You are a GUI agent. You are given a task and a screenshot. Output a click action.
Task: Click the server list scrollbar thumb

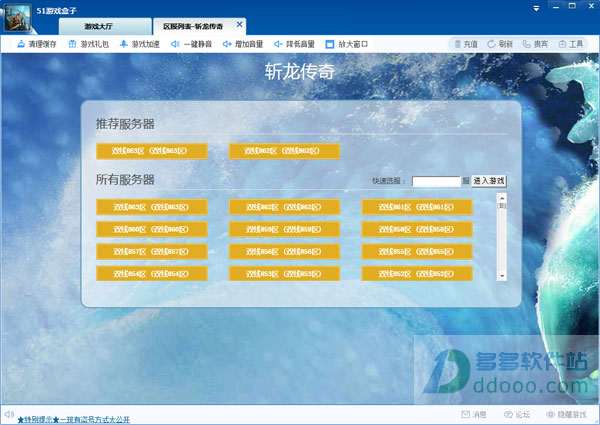pyautogui.click(x=502, y=206)
